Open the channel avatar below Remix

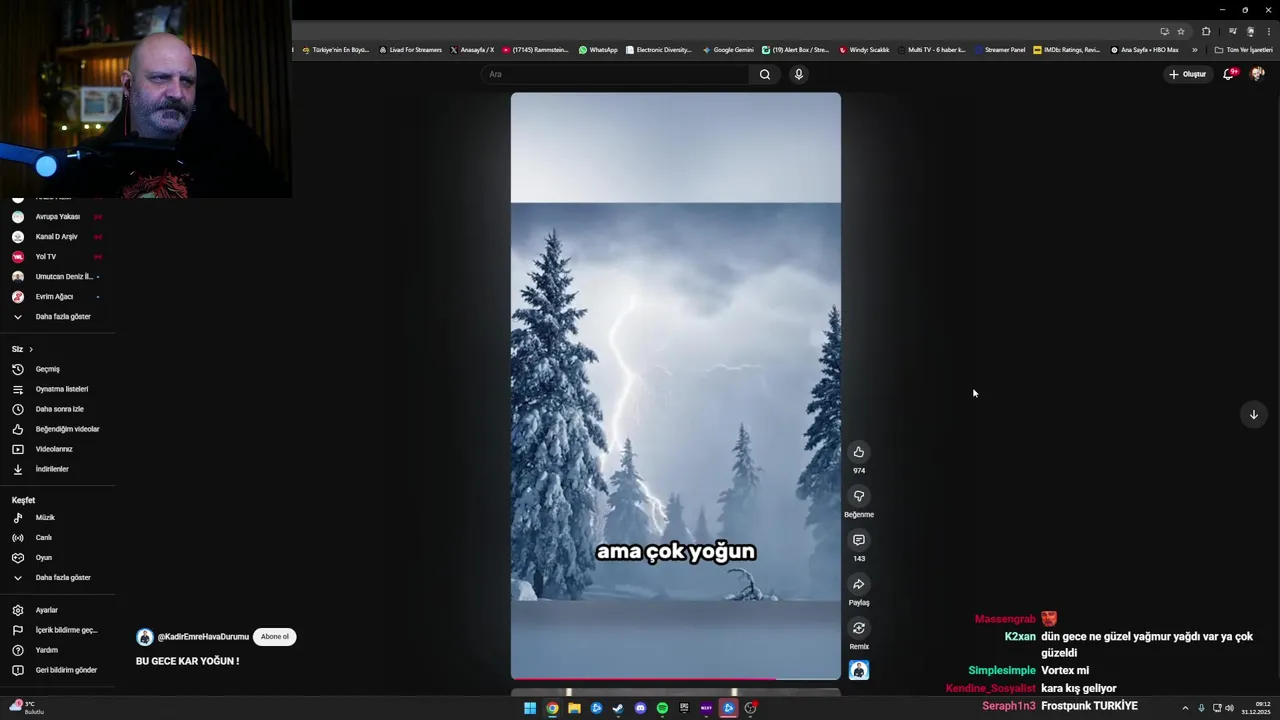[858, 670]
